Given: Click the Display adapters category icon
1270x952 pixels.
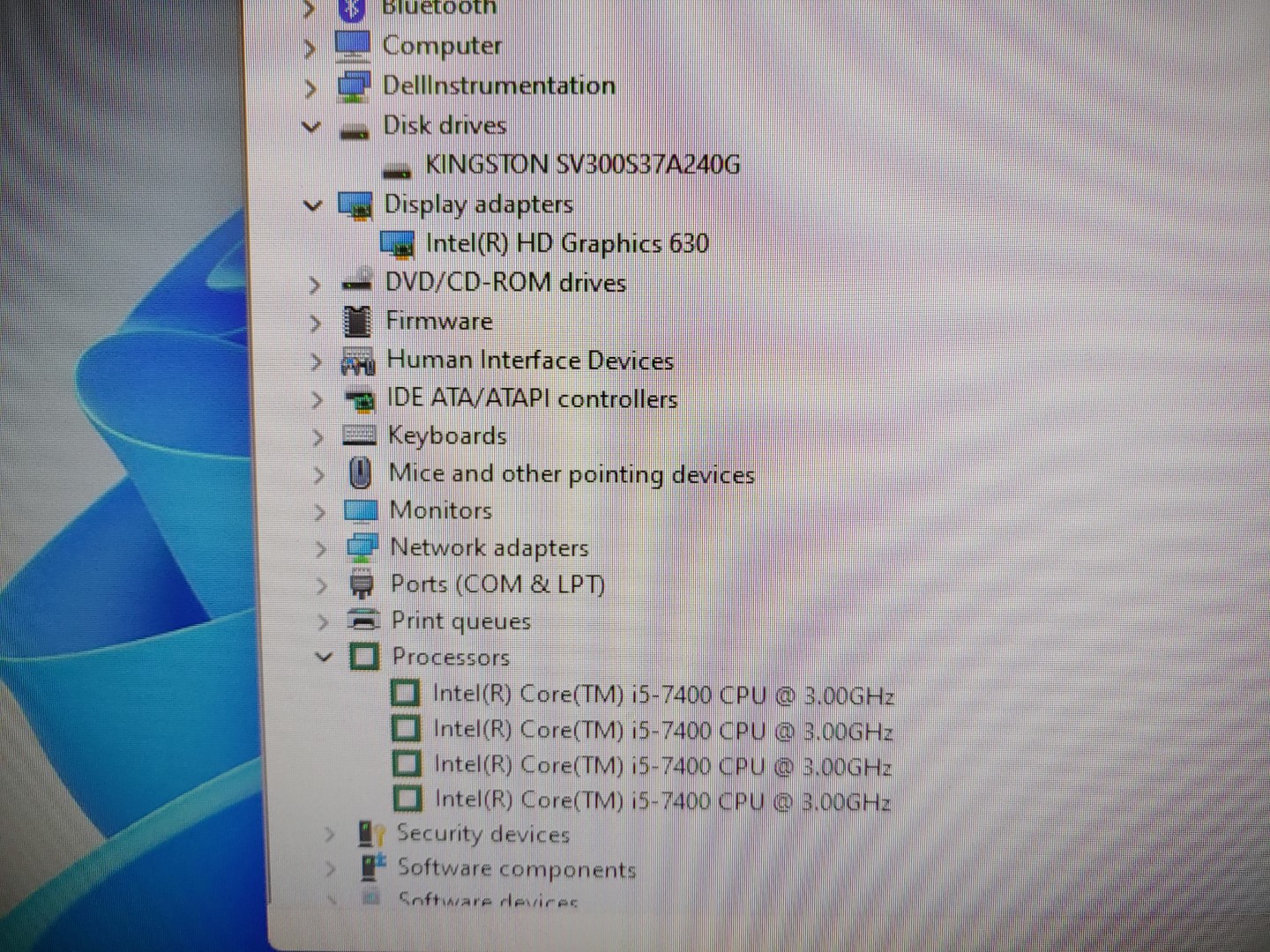Looking at the screenshot, I should coord(355,206).
